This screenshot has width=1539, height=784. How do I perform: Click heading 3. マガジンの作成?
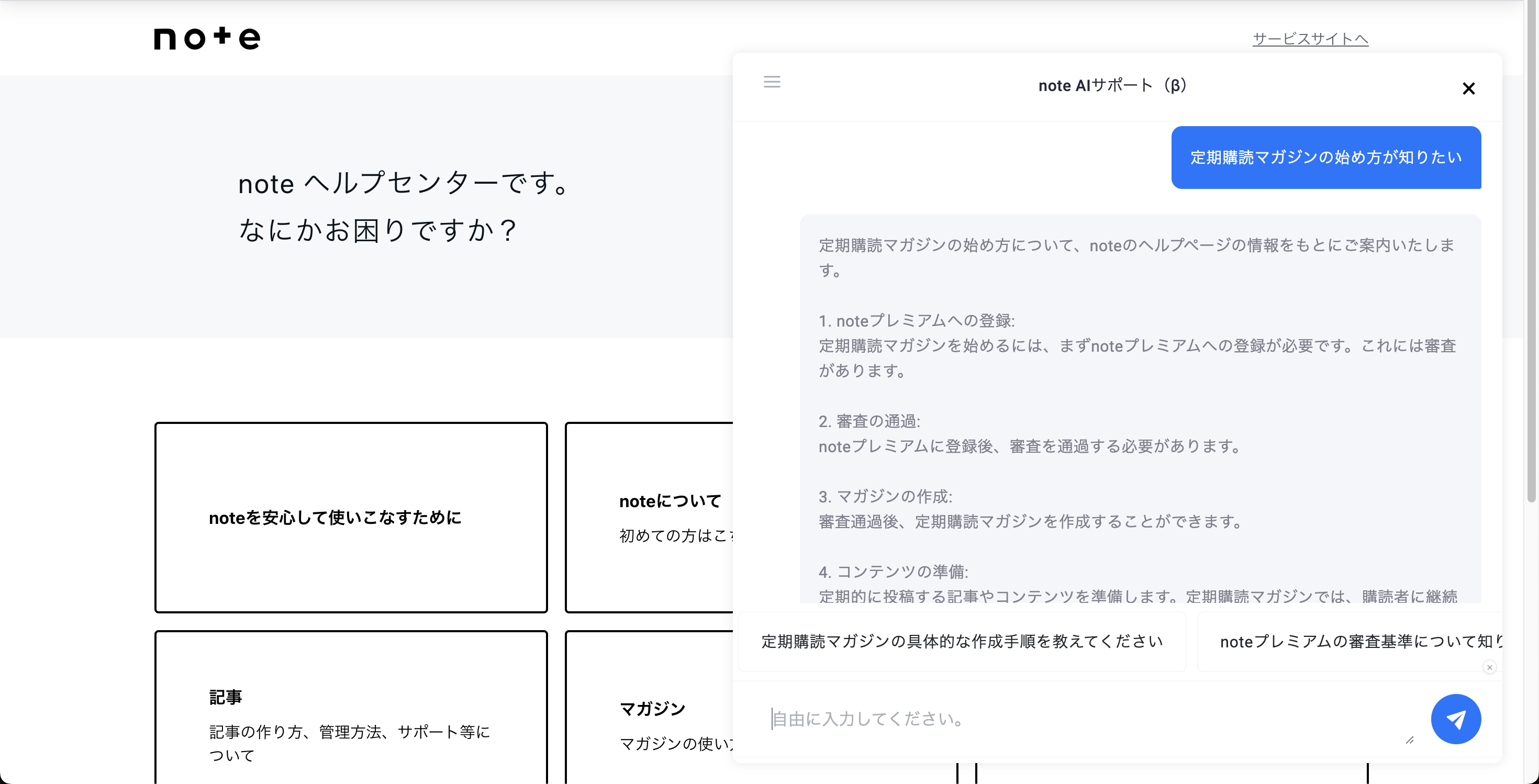[x=885, y=496]
